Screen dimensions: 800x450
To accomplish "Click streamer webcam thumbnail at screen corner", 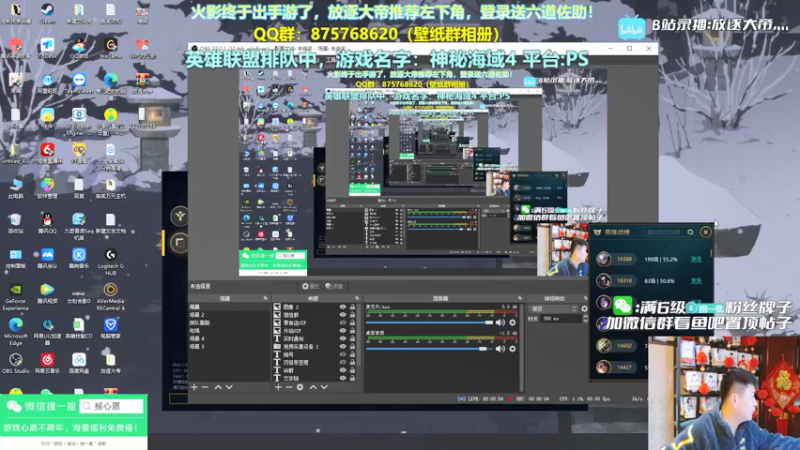I will click(x=724, y=393).
